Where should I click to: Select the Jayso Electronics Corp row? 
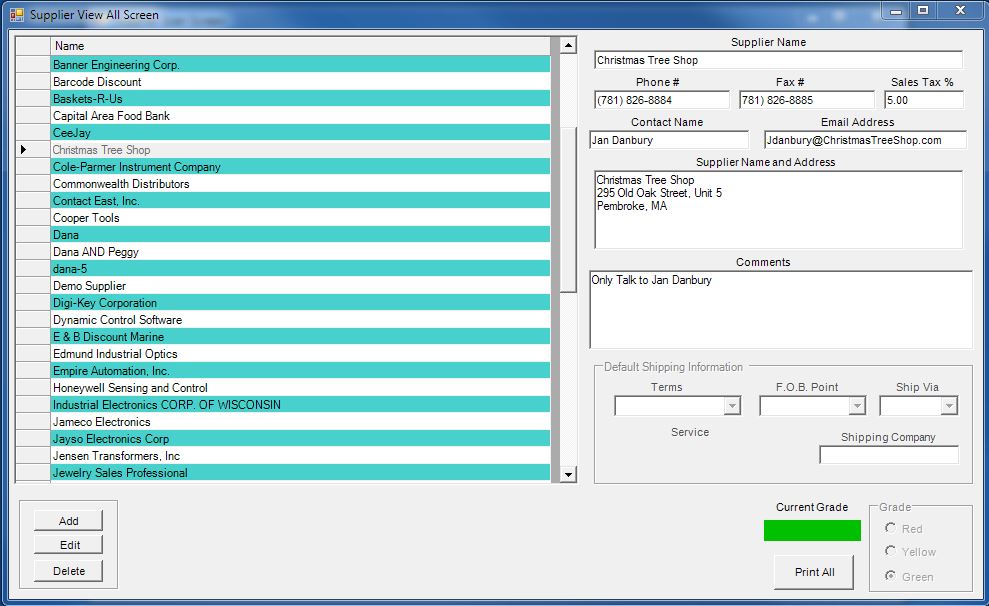point(300,439)
